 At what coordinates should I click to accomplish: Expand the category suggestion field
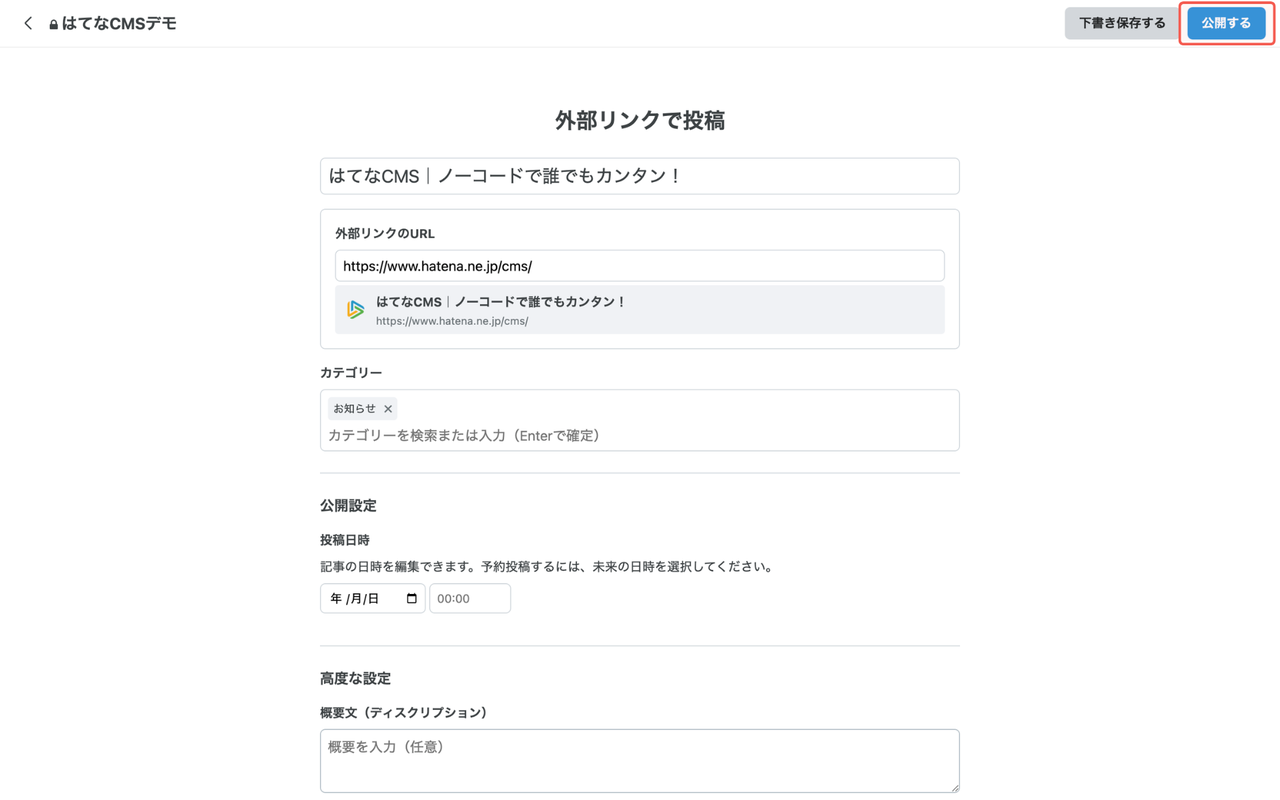[x=640, y=435]
